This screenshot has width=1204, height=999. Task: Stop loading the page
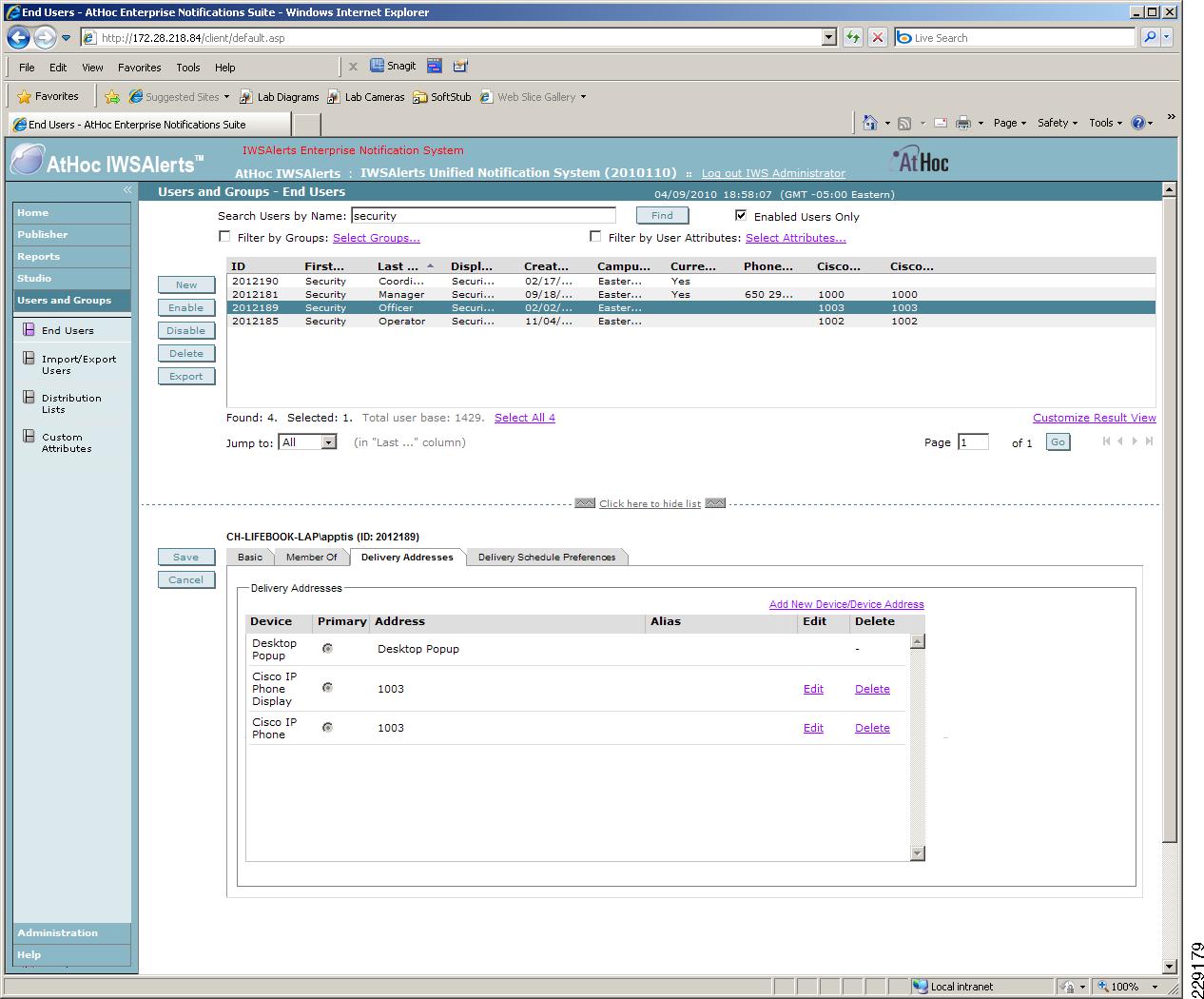coord(878,38)
